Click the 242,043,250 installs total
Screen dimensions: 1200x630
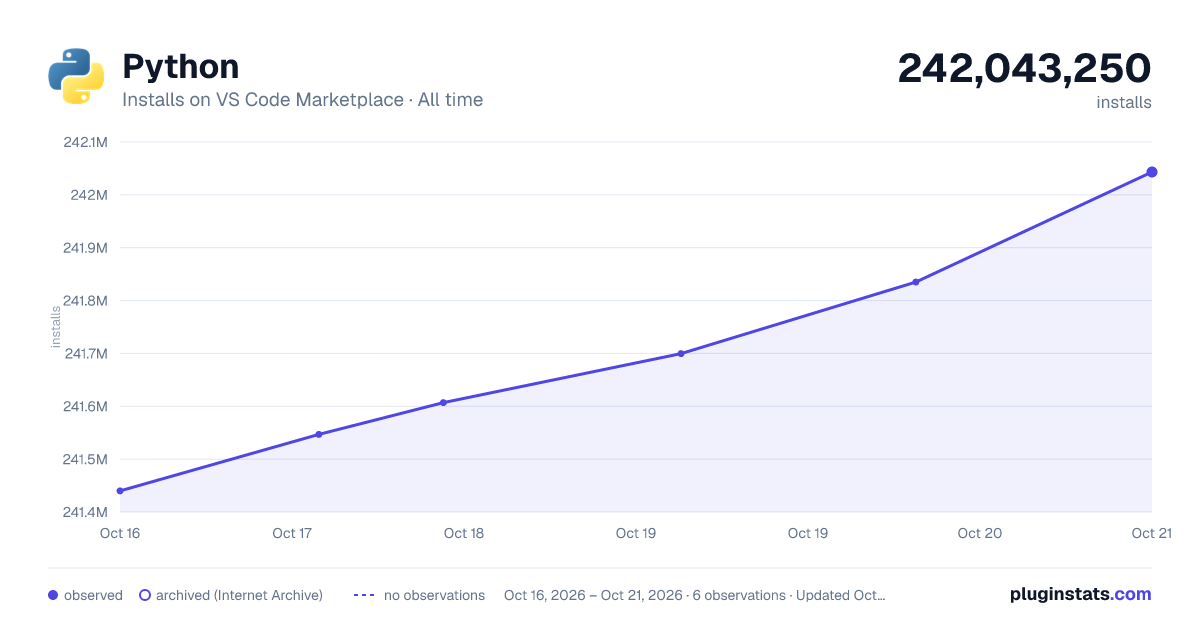[1024, 68]
